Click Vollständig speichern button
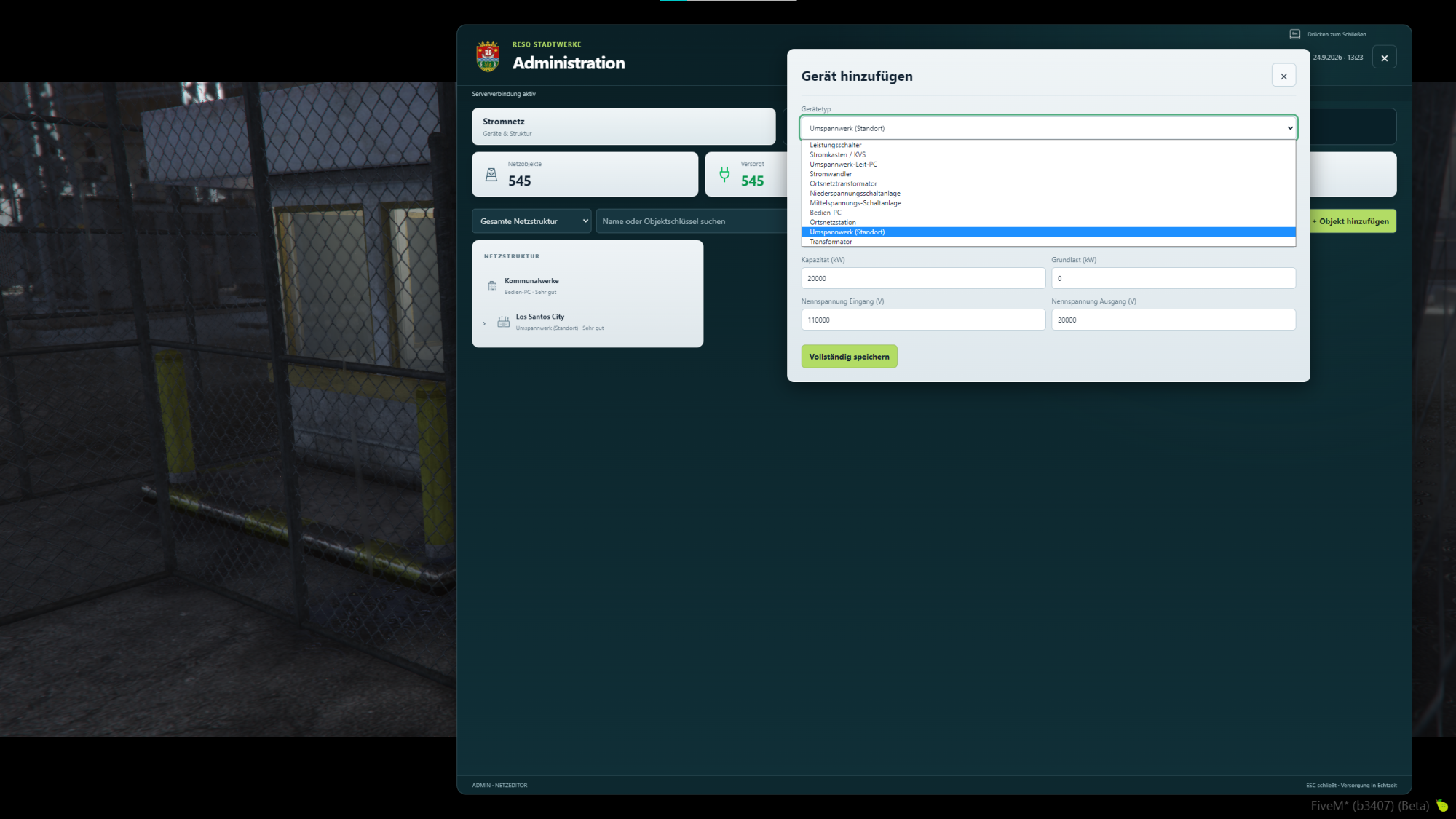1456x819 pixels. (x=849, y=357)
